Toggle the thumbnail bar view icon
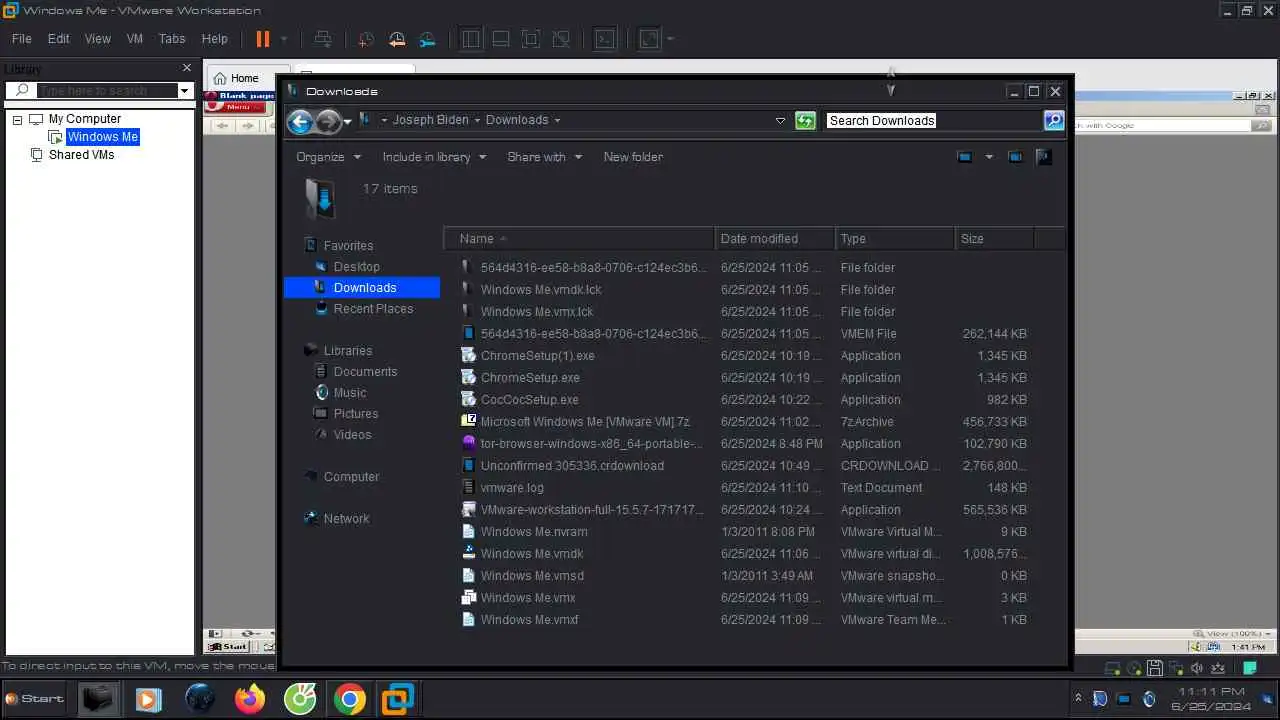The width and height of the screenshot is (1280, 720). pyautogui.click(x=501, y=39)
